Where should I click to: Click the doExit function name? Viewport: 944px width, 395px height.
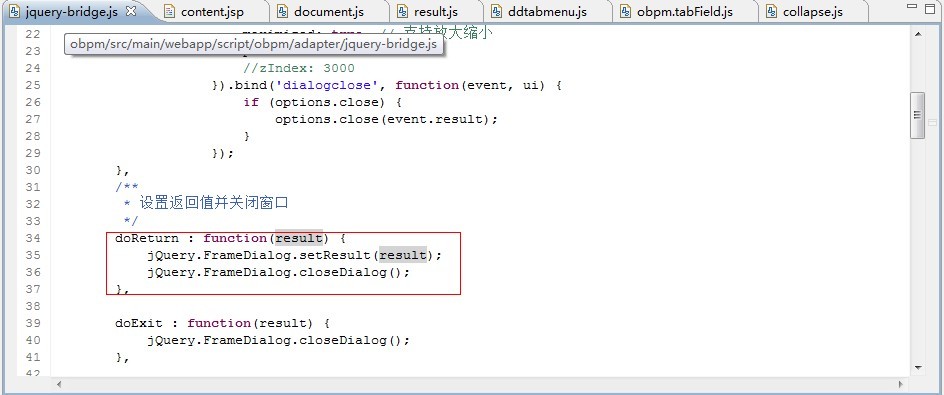pyautogui.click(x=138, y=323)
